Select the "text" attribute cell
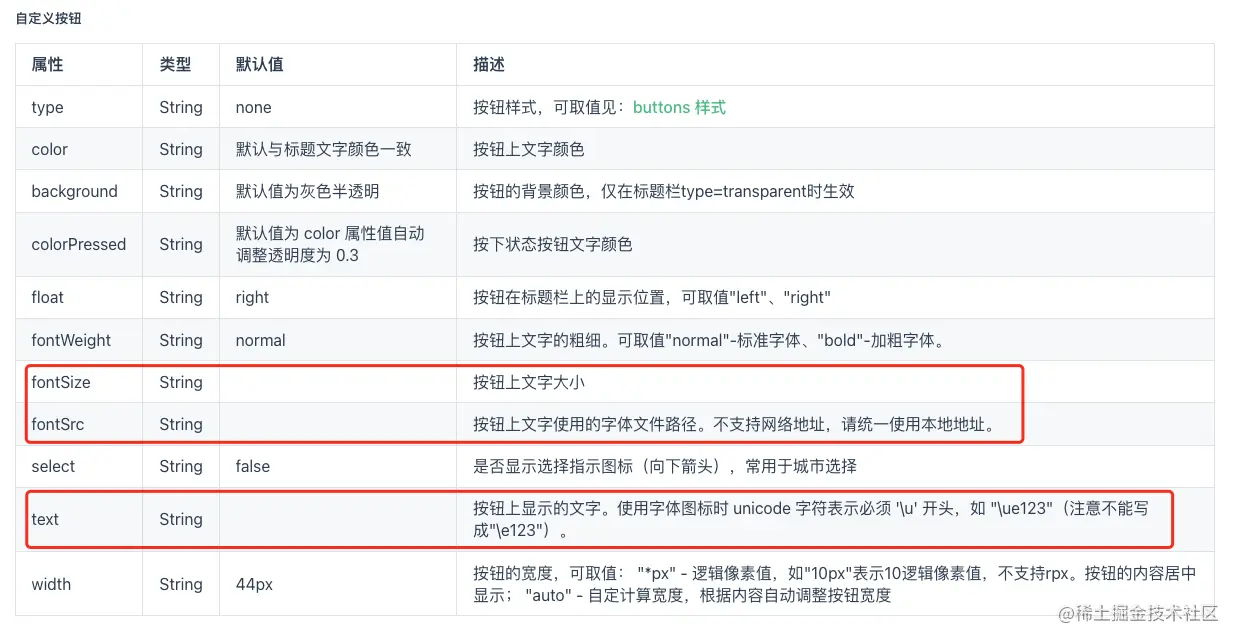1238x643 pixels. (45, 519)
